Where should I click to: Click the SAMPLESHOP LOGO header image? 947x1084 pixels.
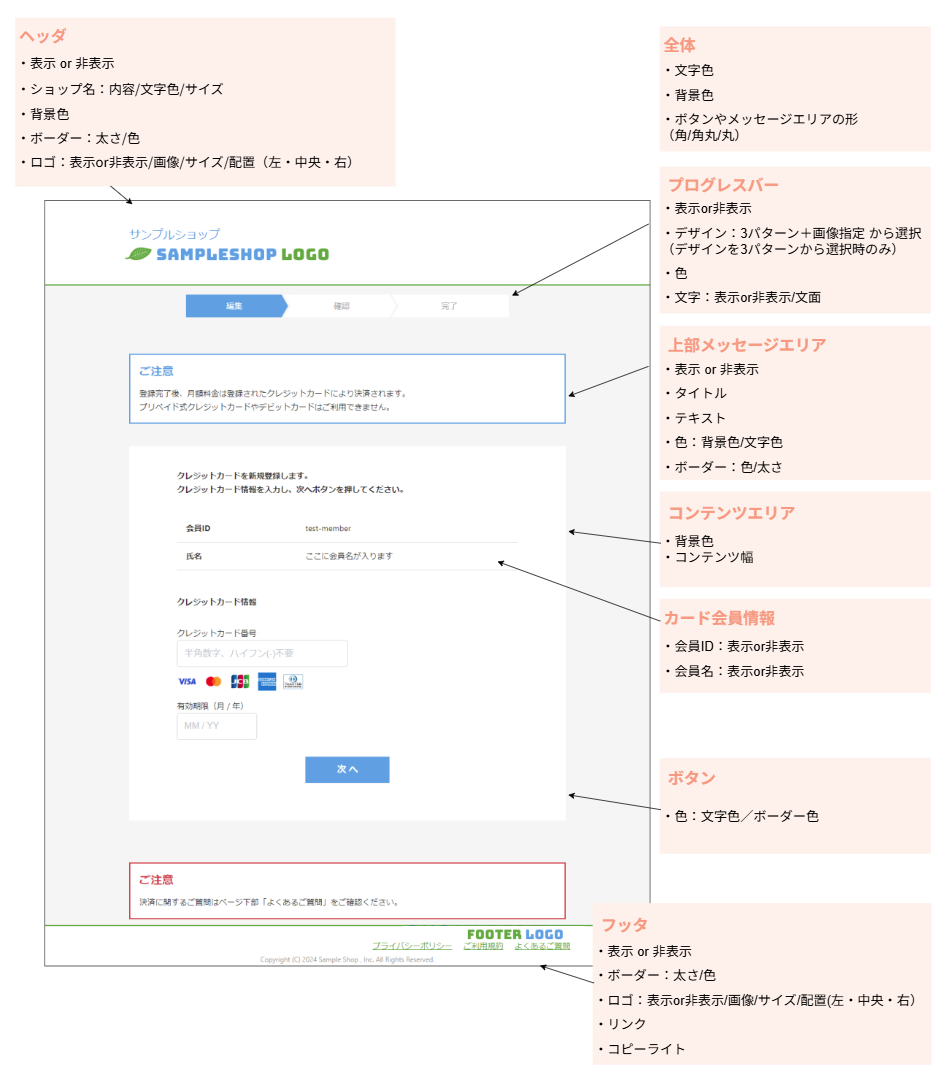coord(241,254)
